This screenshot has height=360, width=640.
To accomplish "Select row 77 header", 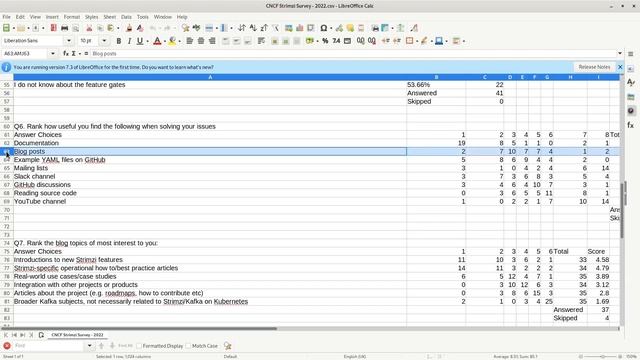I will point(7,268).
